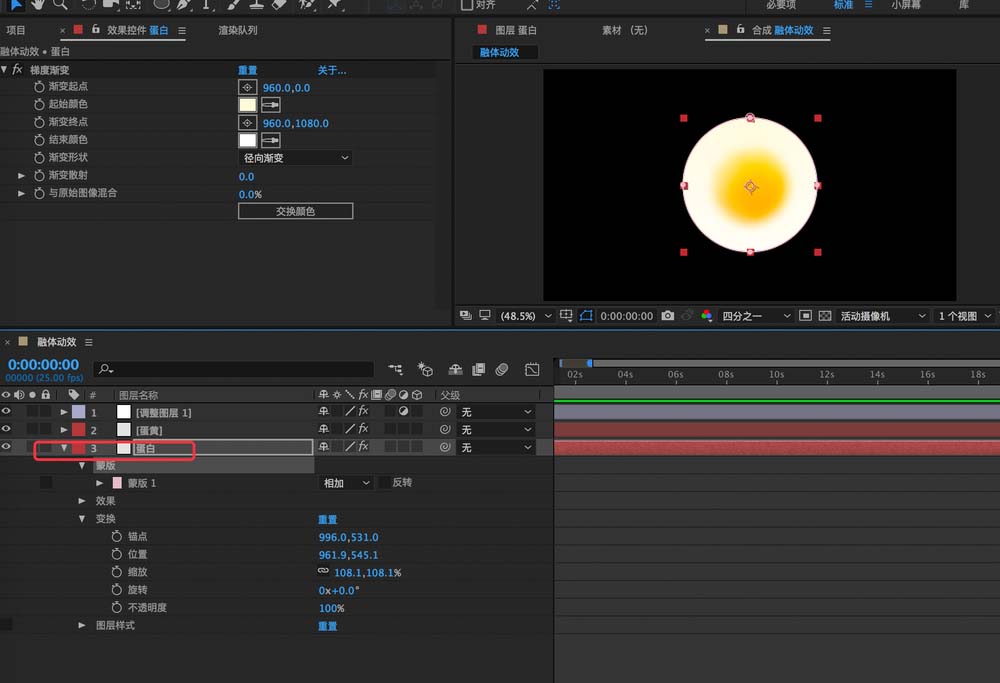Switch to the 渲染队列 tab

pyautogui.click(x=238, y=31)
